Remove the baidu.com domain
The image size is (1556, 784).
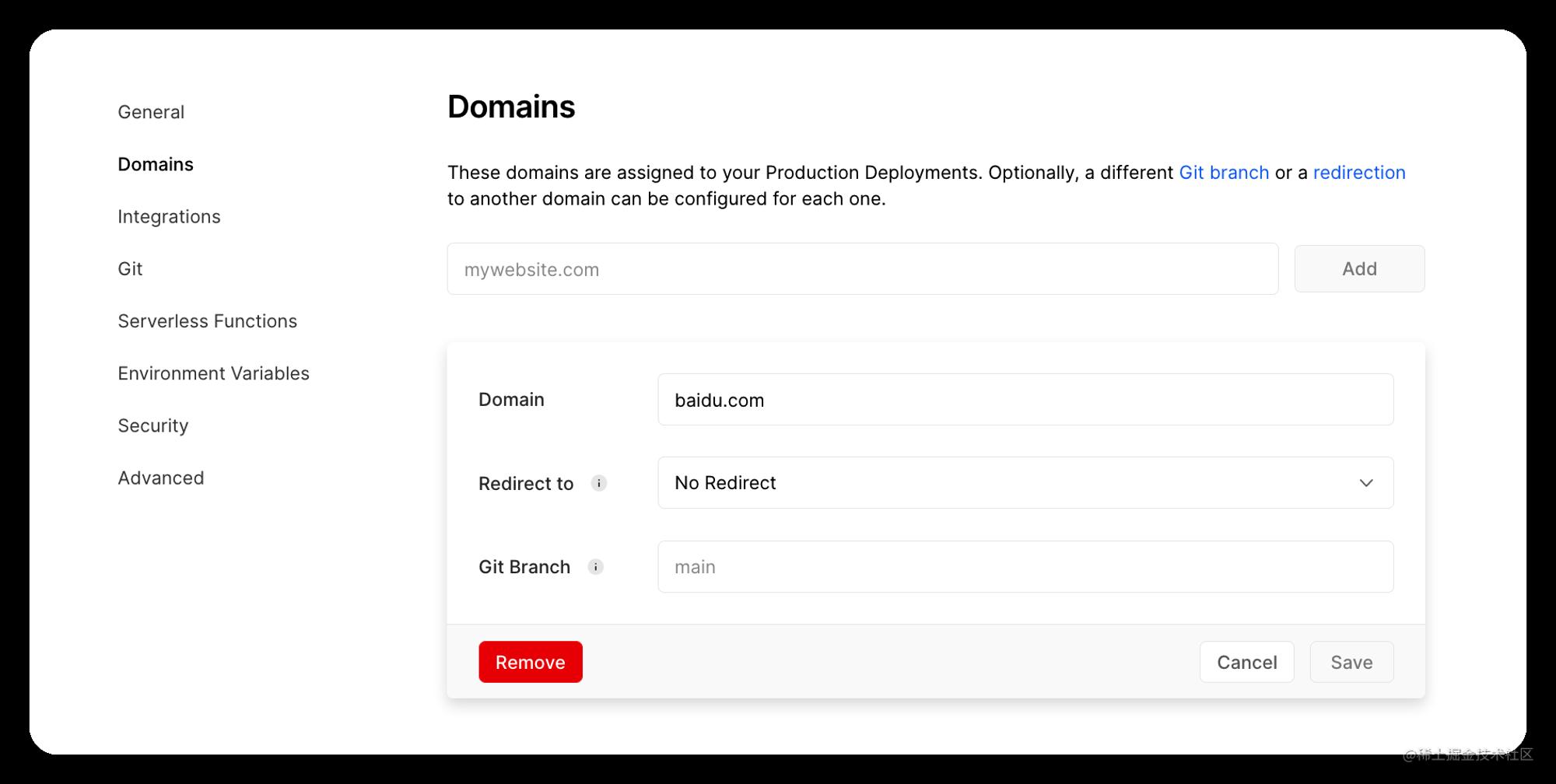click(530, 661)
